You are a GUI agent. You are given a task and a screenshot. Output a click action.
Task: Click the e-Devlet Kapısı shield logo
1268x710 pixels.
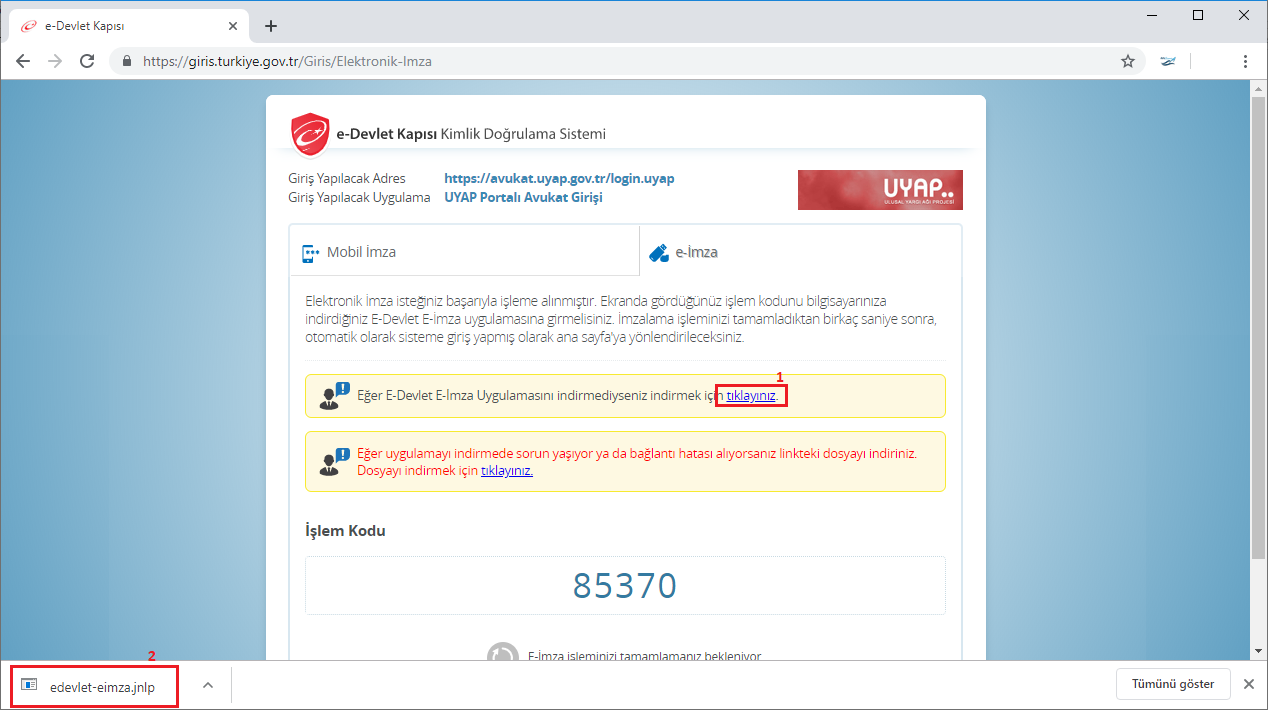pyautogui.click(x=310, y=135)
